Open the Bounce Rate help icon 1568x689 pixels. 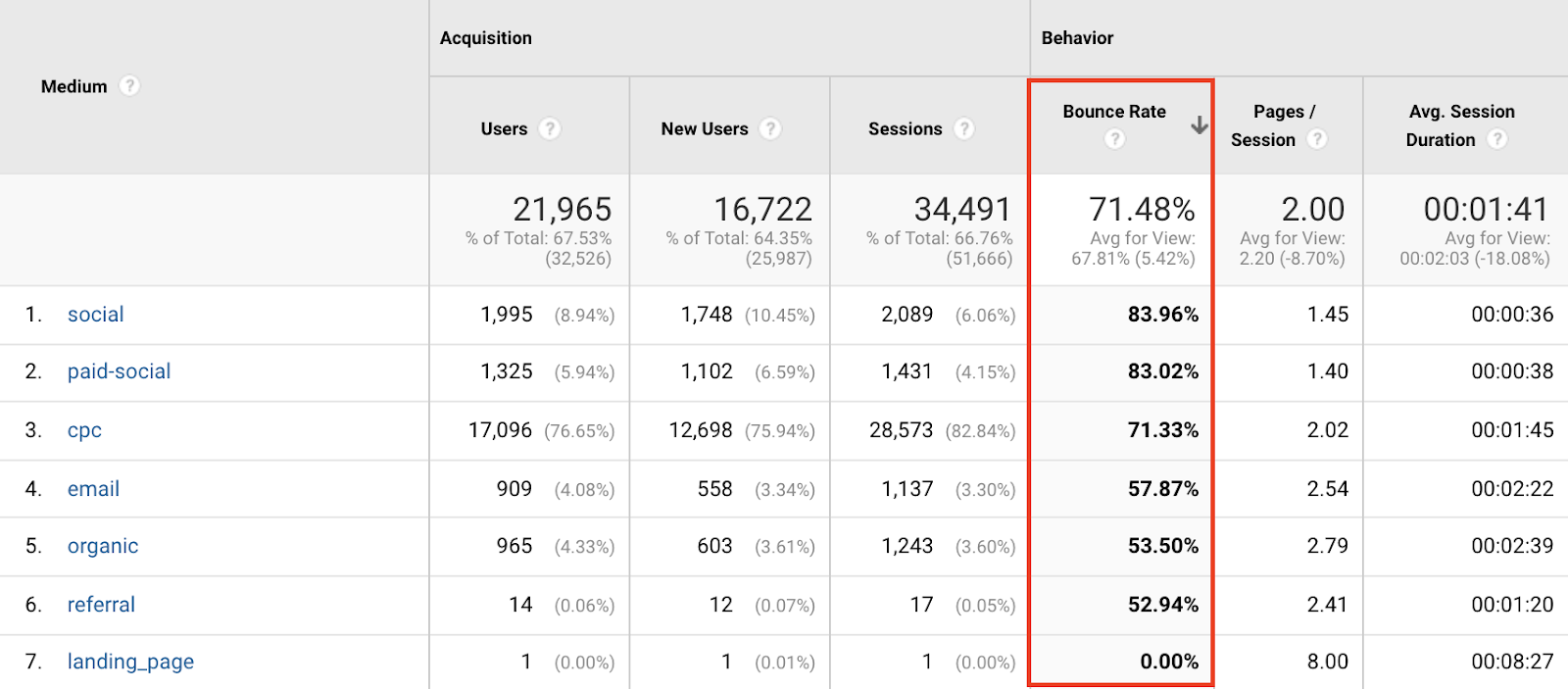click(x=1114, y=139)
